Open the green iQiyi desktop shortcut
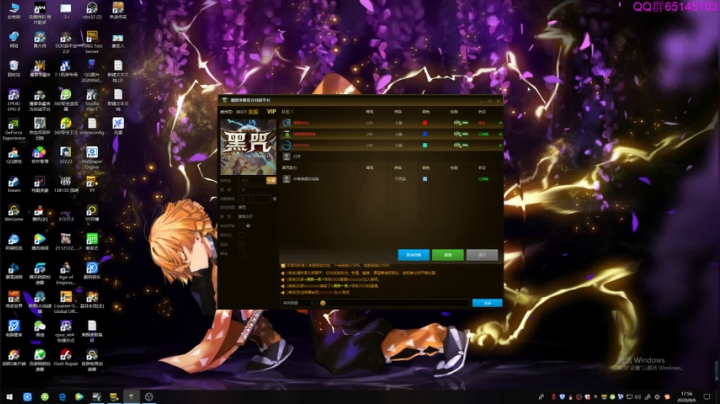720x404 pixels. point(92,241)
